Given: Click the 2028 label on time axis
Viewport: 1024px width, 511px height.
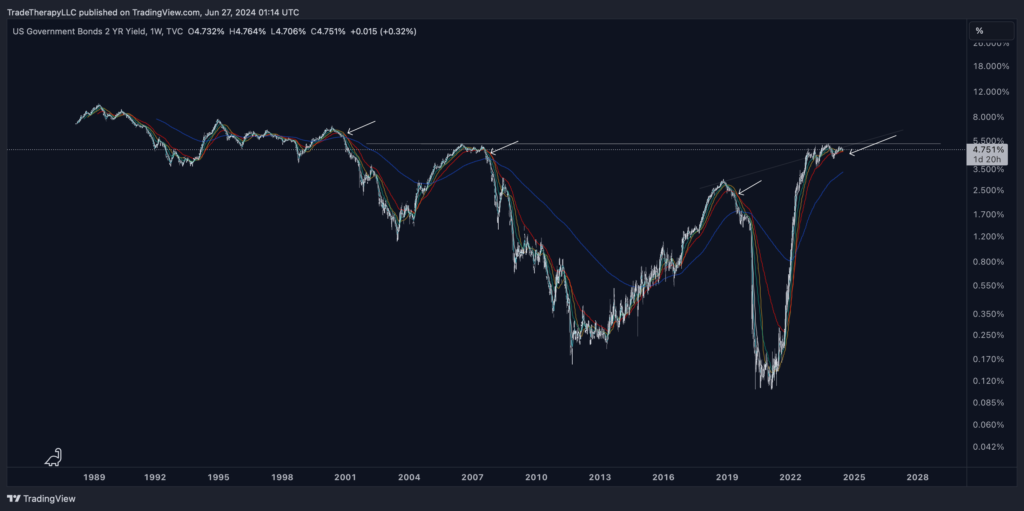Looking at the screenshot, I should coord(917,479).
